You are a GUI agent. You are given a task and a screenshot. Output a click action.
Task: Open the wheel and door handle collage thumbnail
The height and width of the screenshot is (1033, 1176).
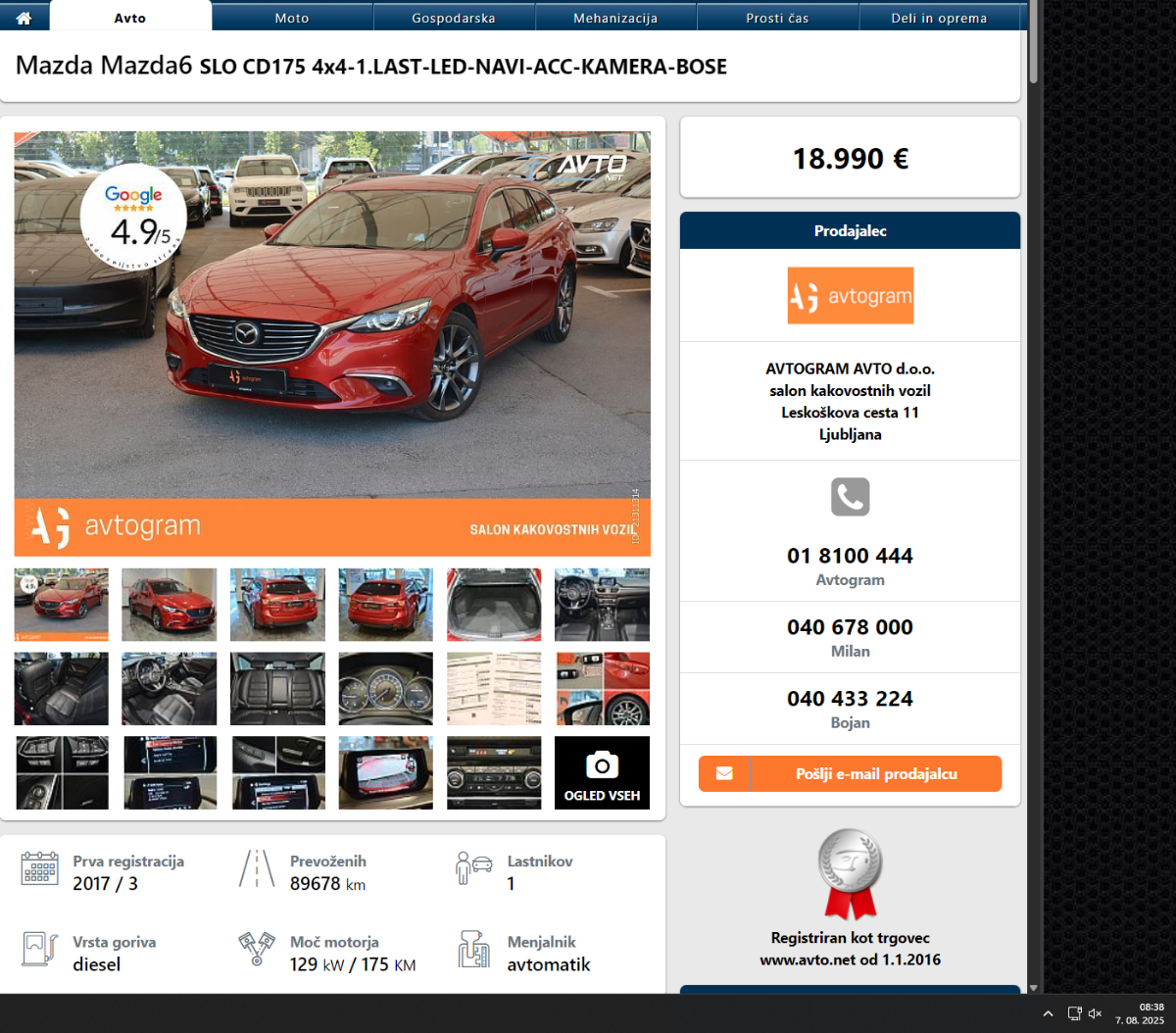602,689
